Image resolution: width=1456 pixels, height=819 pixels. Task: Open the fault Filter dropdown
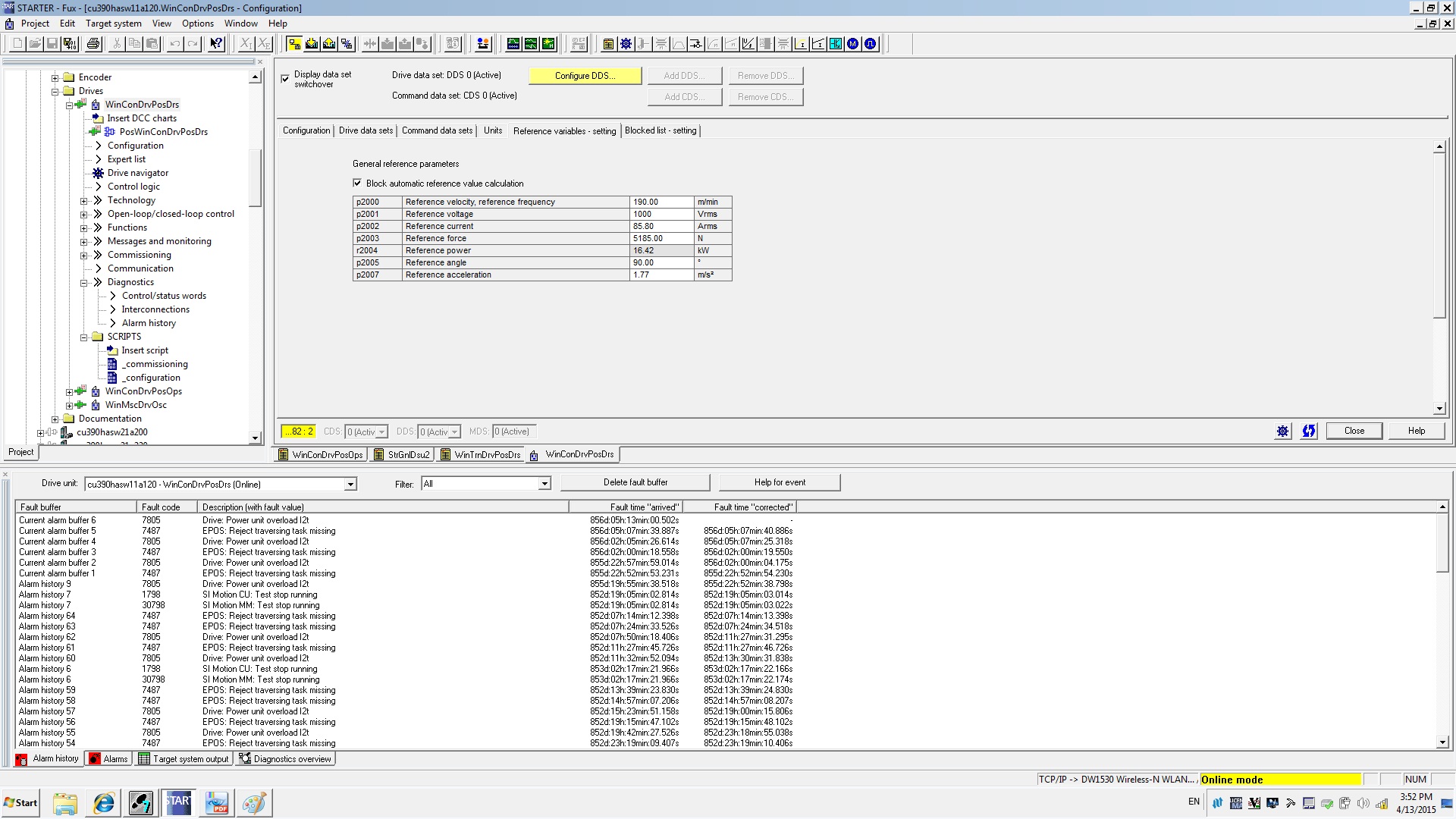point(544,484)
